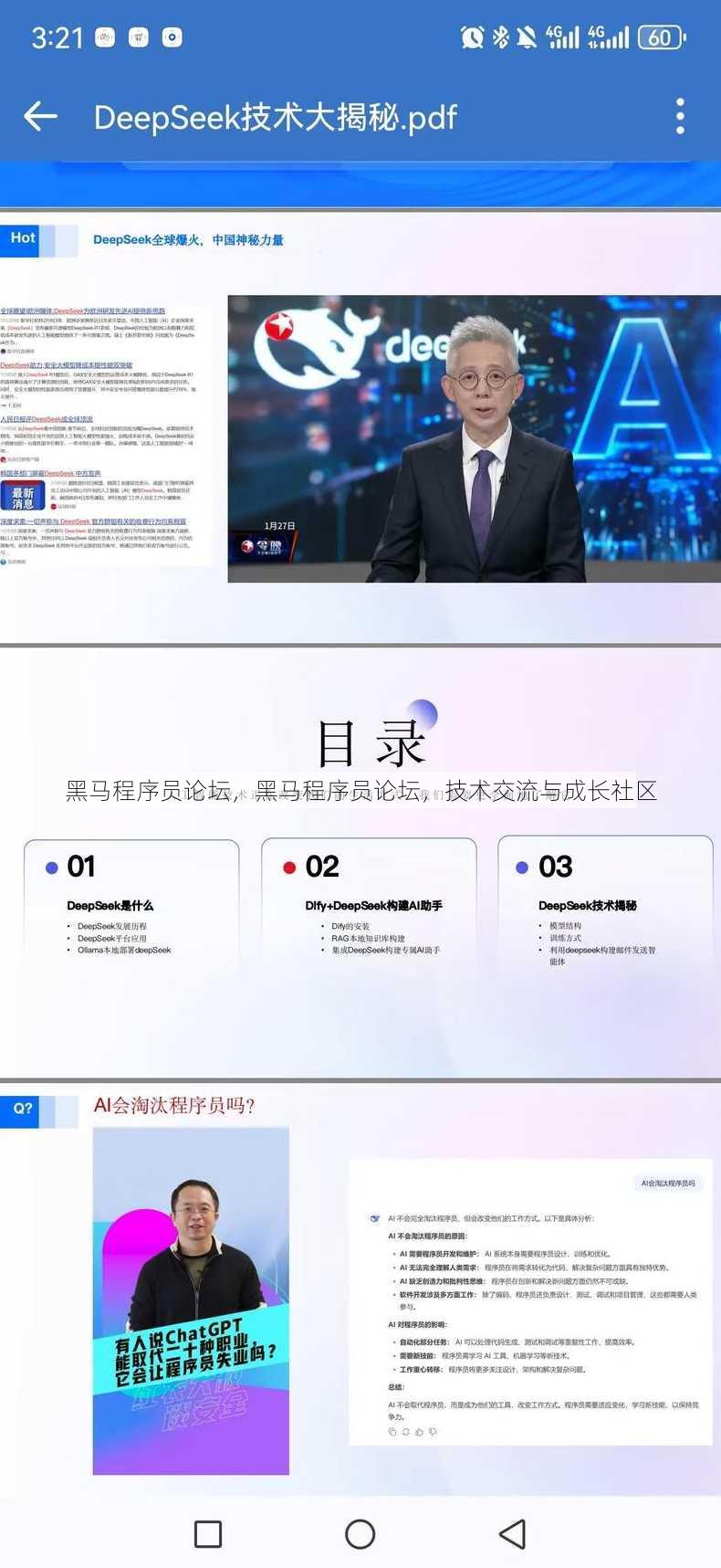The height and width of the screenshot is (1568, 721).
Task: Tap the alarm clock status icon
Action: coord(472,37)
